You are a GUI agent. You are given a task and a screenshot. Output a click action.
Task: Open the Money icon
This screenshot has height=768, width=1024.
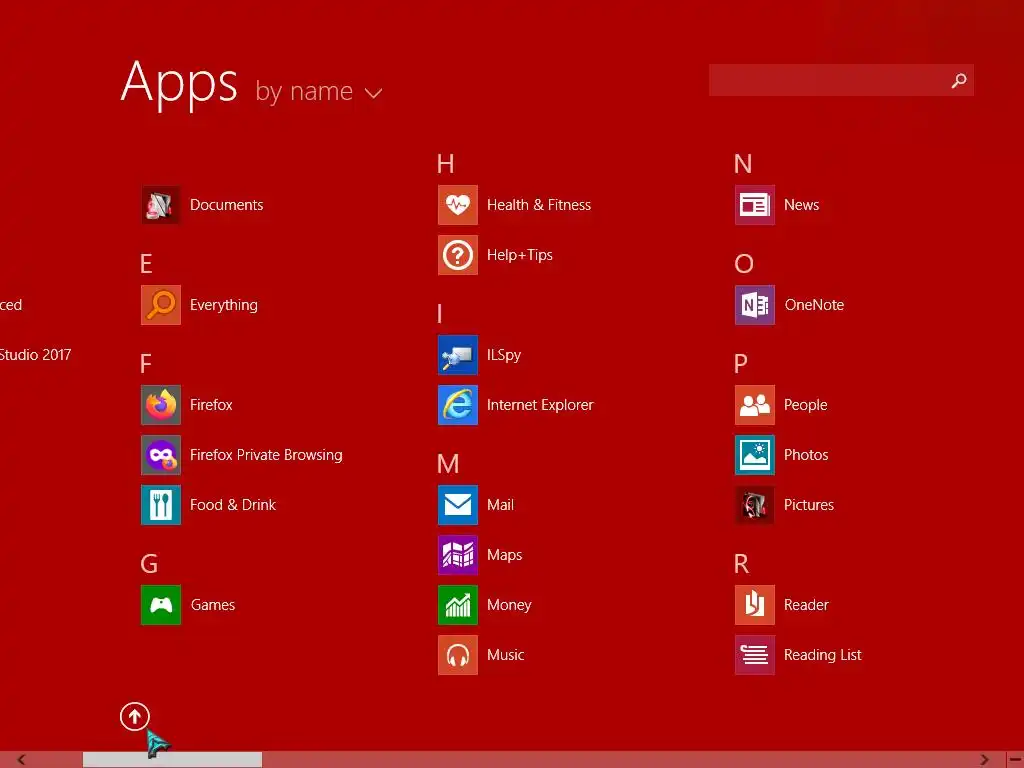pos(458,605)
